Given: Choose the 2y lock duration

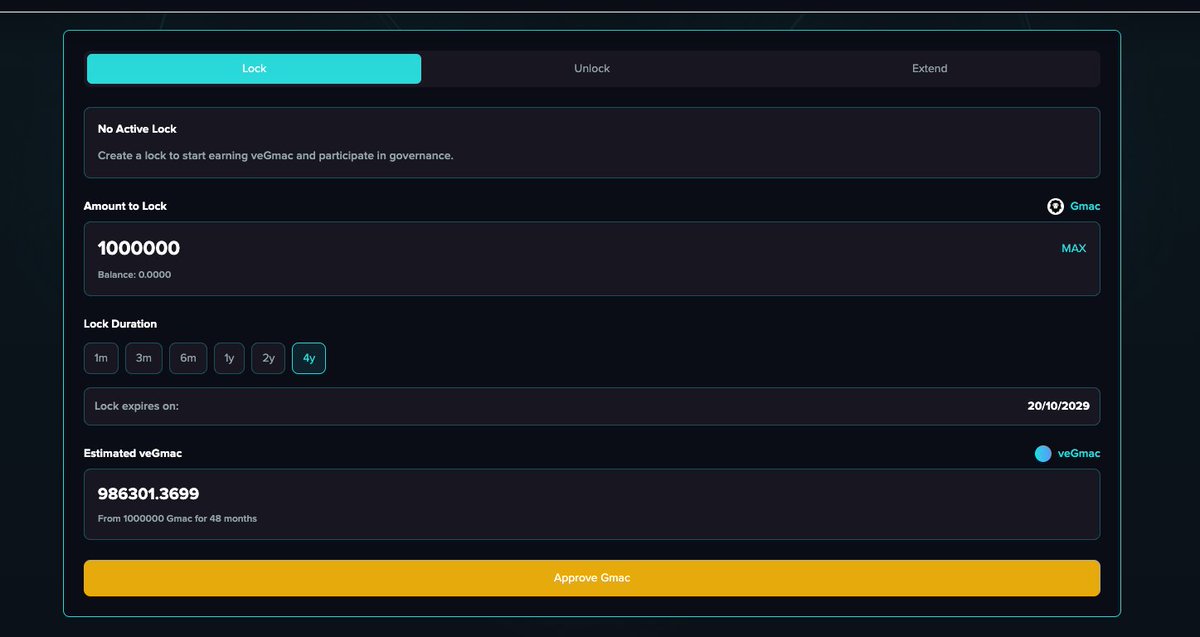Looking at the screenshot, I should [269, 358].
